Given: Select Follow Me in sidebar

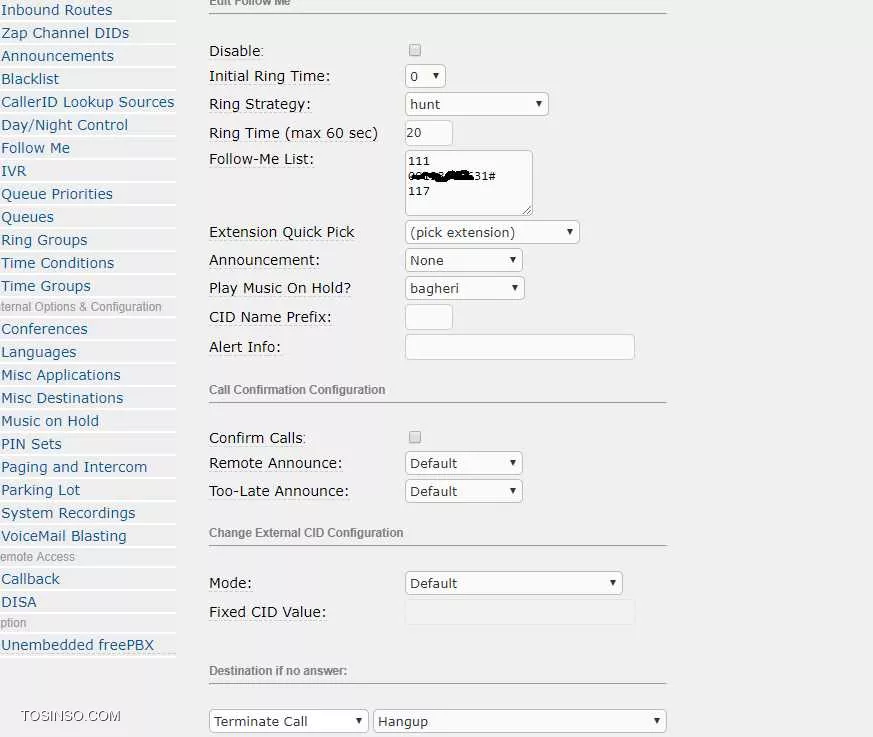Looking at the screenshot, I should [36, 148].
